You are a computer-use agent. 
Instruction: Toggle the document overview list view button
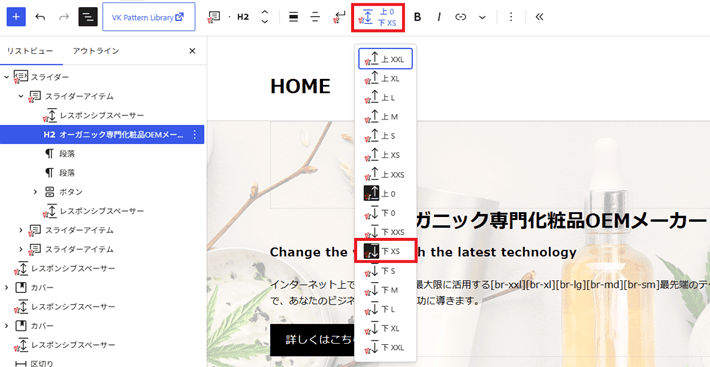pos(88,17)
